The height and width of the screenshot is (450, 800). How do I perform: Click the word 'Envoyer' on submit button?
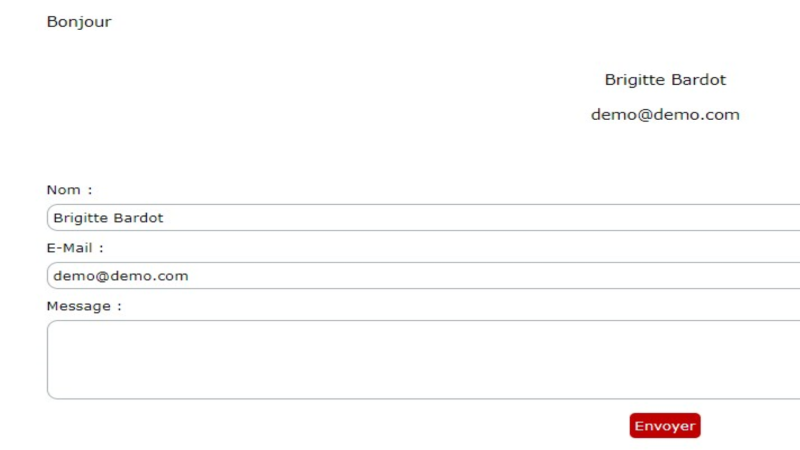665,426
